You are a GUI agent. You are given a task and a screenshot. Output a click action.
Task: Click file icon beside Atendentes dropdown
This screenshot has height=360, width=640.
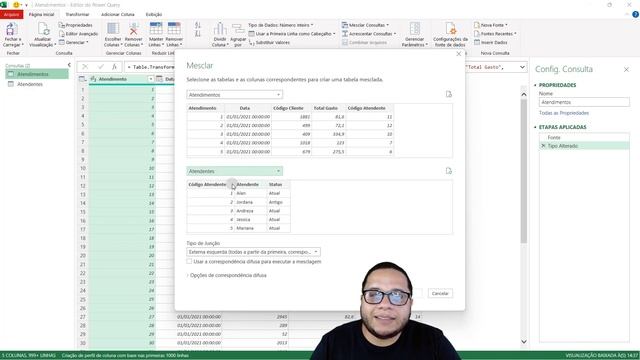point(449,171)
